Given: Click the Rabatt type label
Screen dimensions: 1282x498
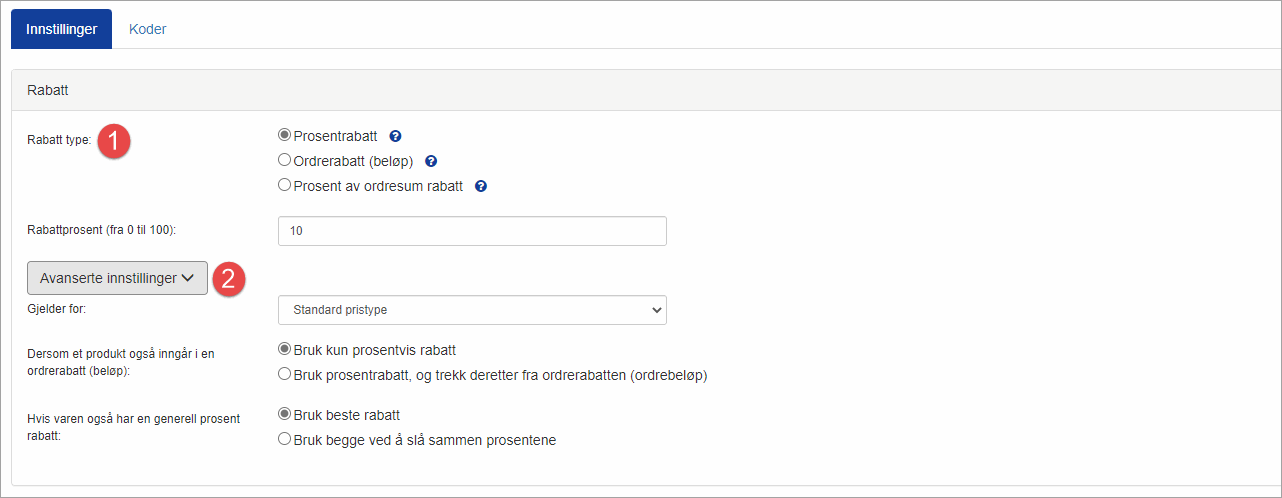Looking at the screenshot, I should (59, 140).
